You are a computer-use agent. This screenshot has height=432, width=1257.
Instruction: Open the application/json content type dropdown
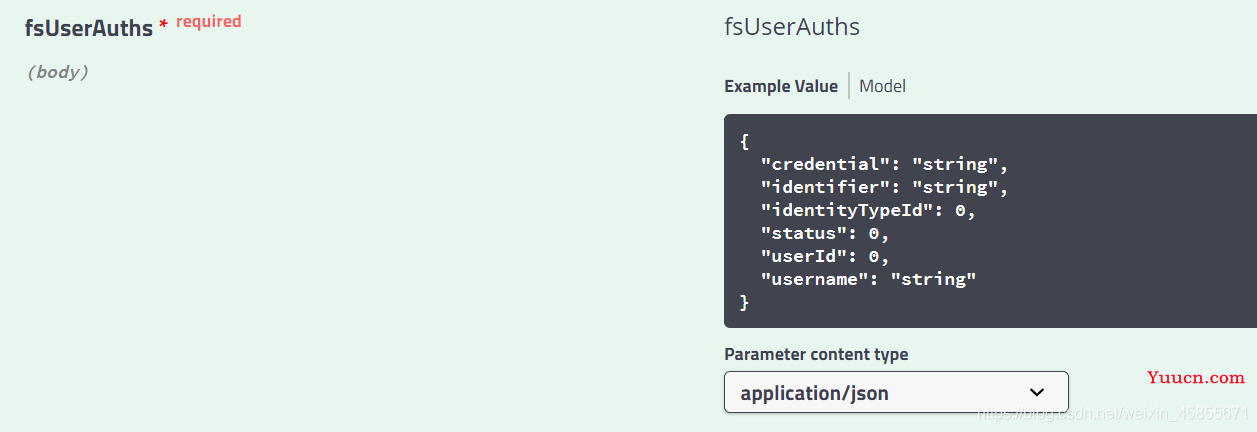coord(896,392)
